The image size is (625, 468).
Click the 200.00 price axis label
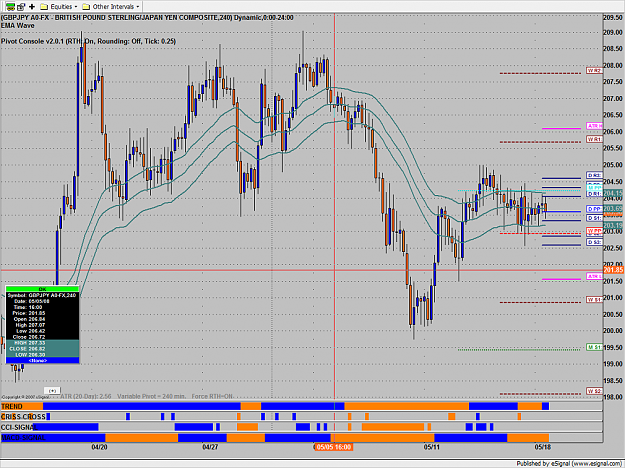pos(613,330)
